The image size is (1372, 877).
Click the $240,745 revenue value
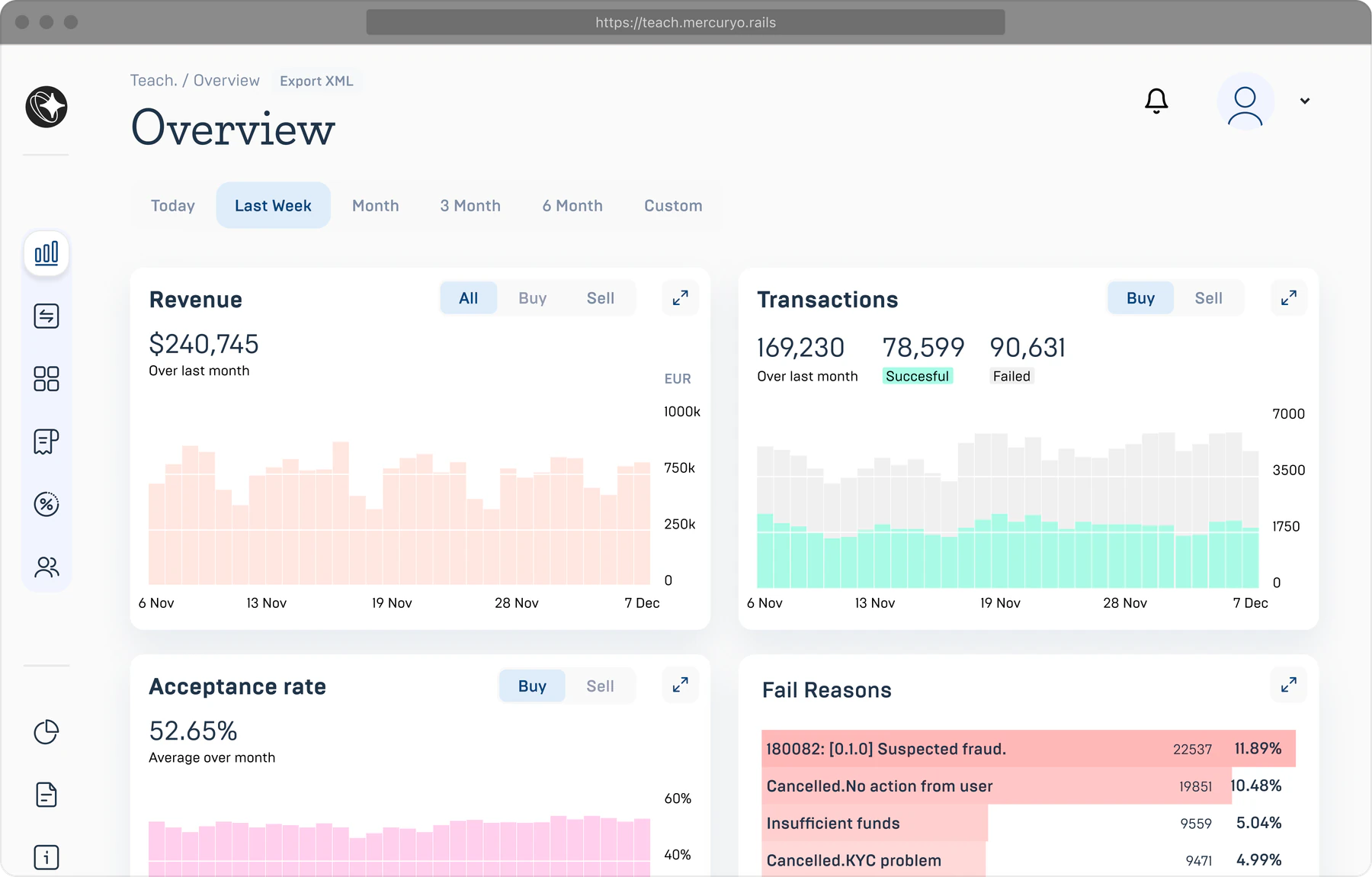(204, 344)
